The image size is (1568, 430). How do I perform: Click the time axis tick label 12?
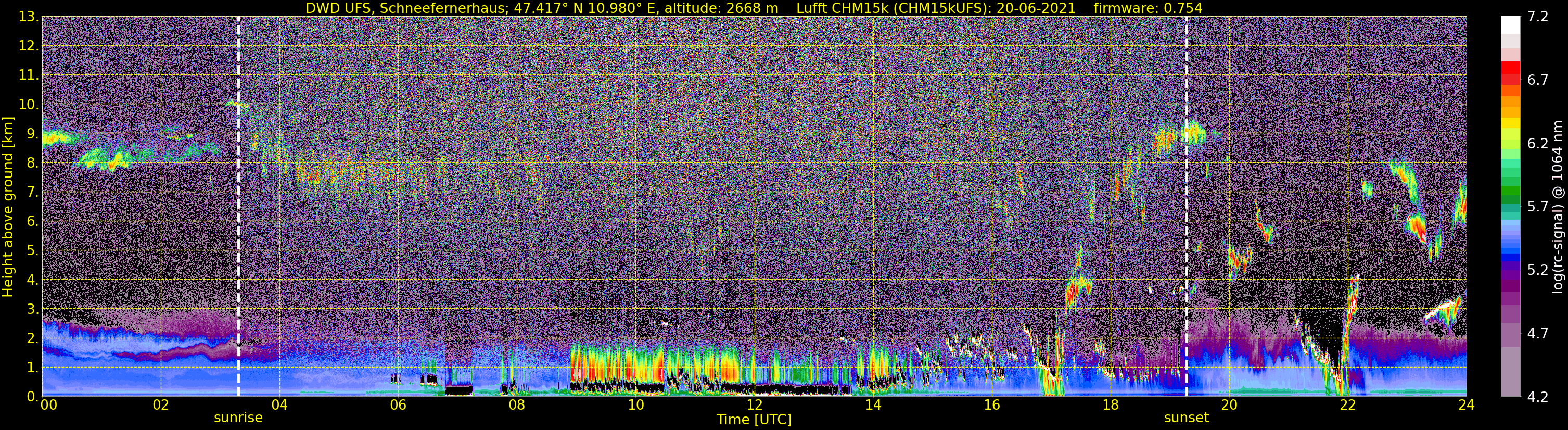pos(754,406)
